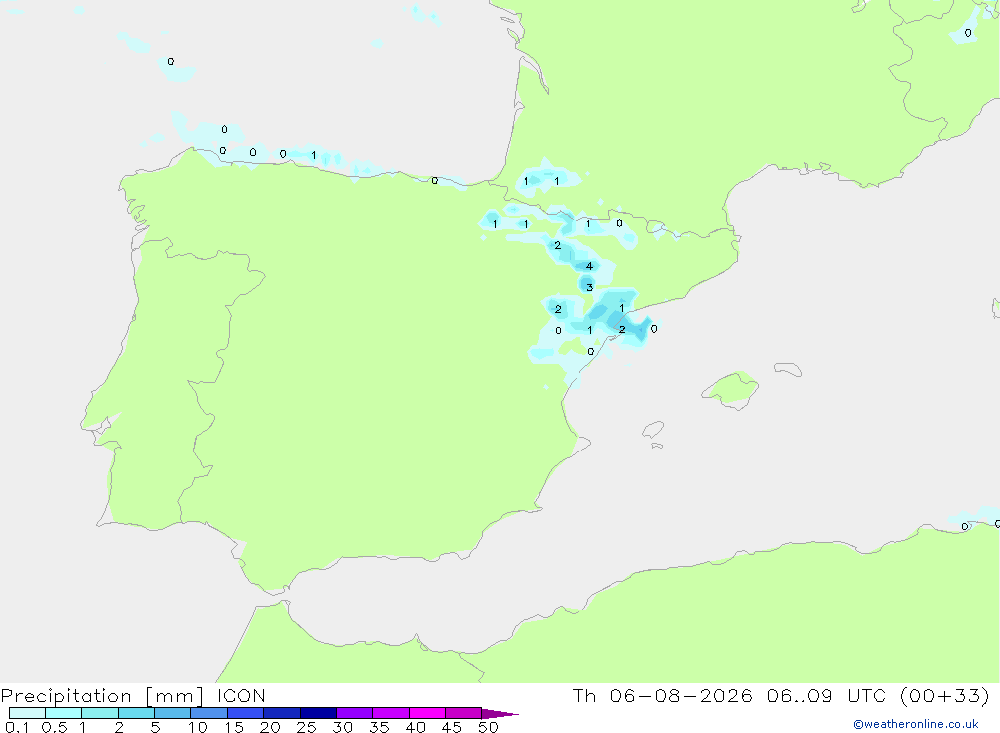This screenshot has height=733, width=1000.
Task: Click the weatheronline.co.uk copyright link
Action: coord(915,724)
